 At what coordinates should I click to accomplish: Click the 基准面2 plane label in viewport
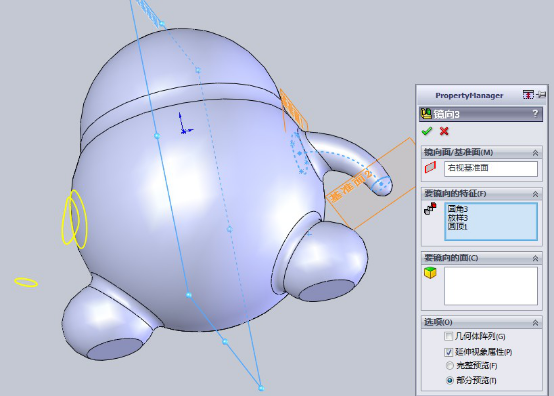[x=350, y=186]
